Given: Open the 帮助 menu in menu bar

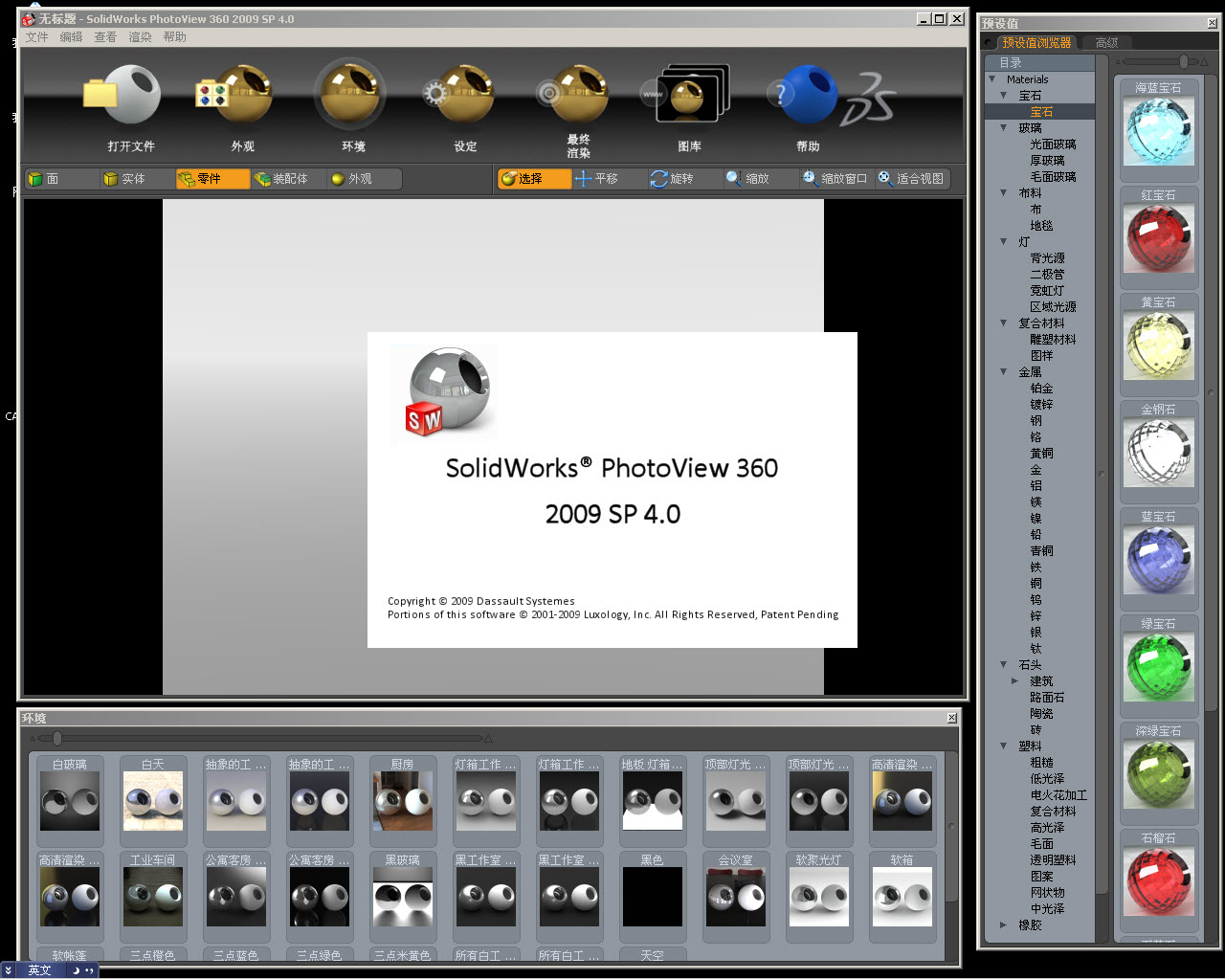Looking at the screenshot, I should click(x=175, y=37).
